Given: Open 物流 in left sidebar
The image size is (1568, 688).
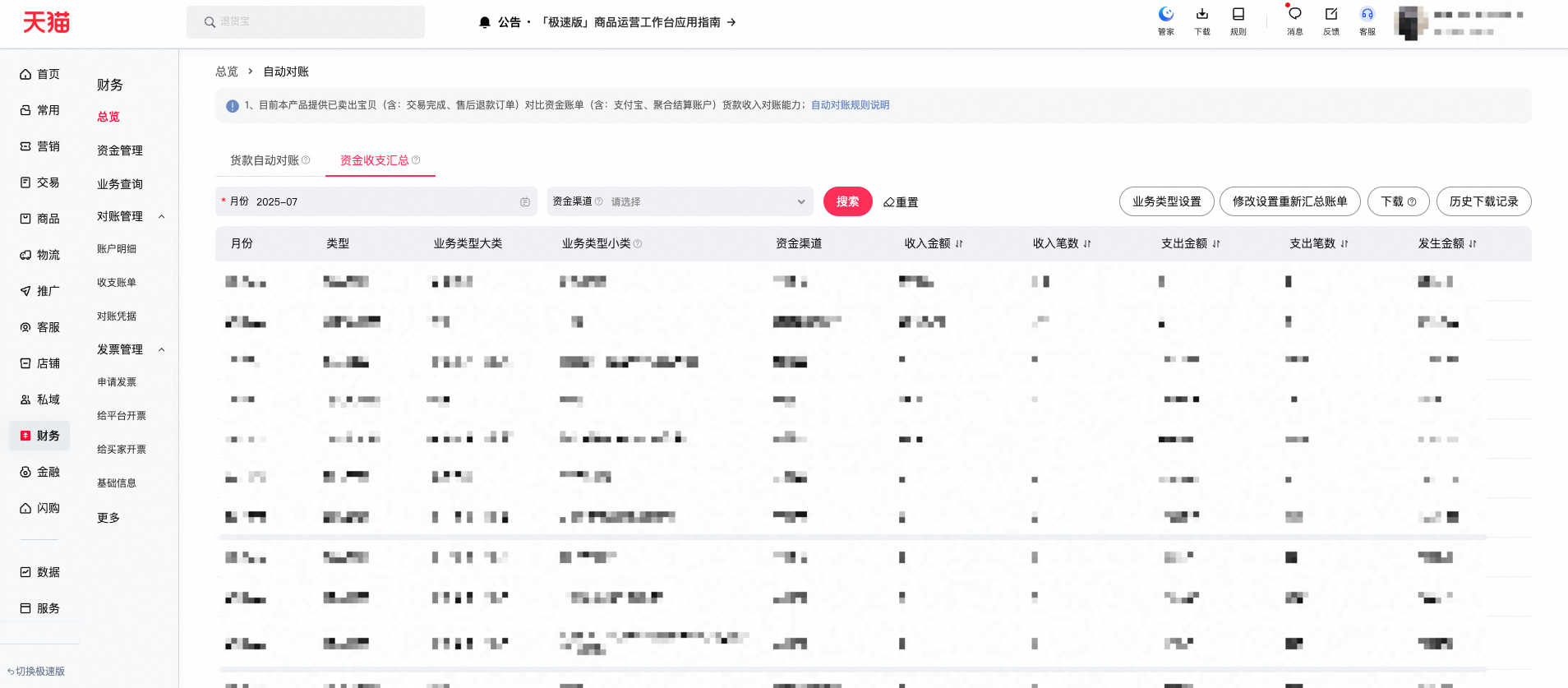Looking at the screenshot, I should click(x=39, y=255).
